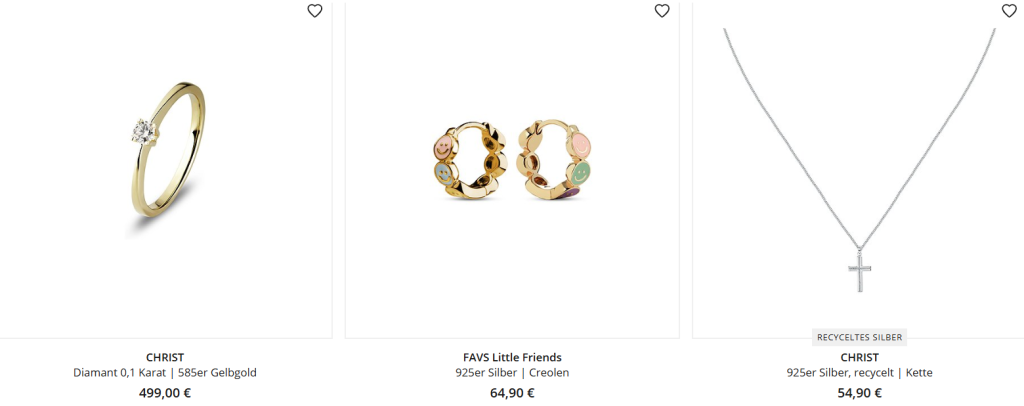Click the FAVS Little Friends brand name
1024x406 pixels.
tap(512, 357)
